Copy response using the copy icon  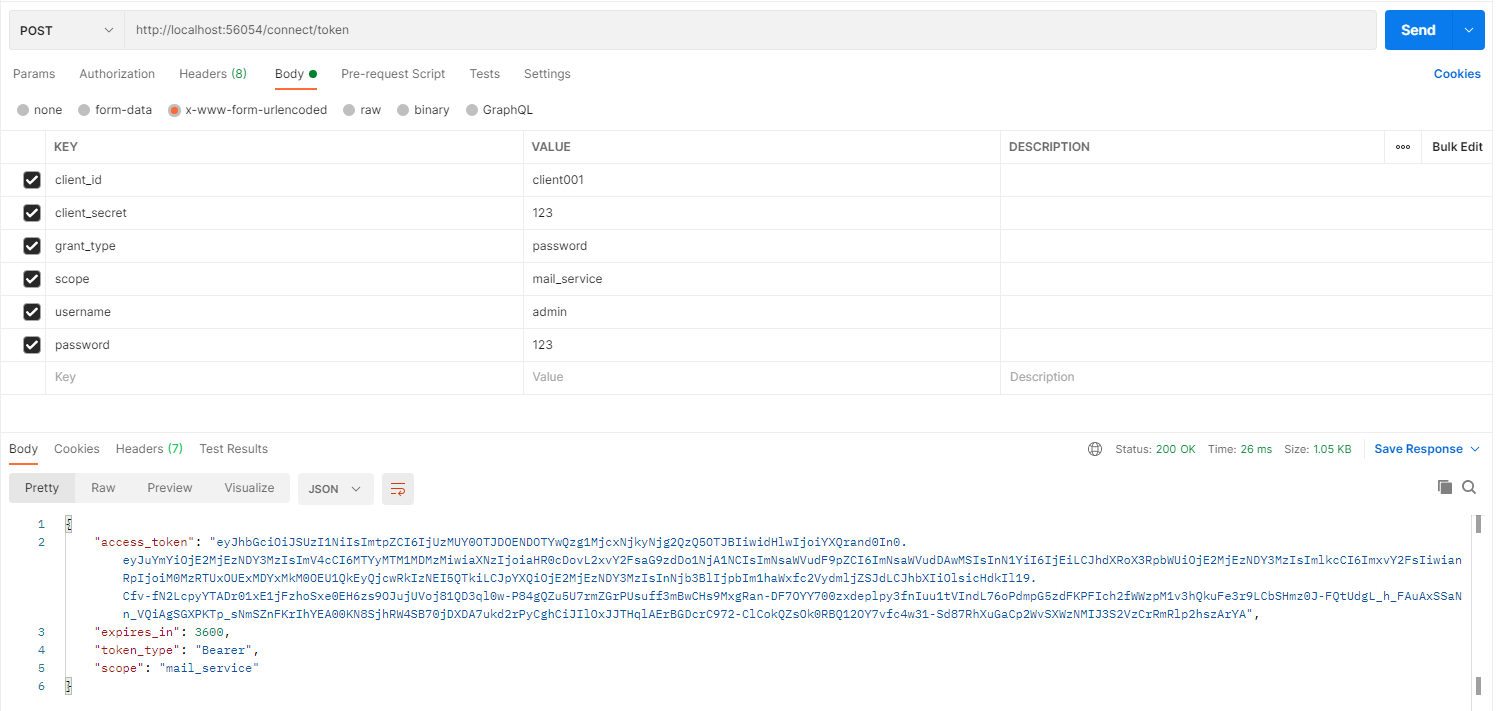pyautogui.click(x=1444, y=487)
